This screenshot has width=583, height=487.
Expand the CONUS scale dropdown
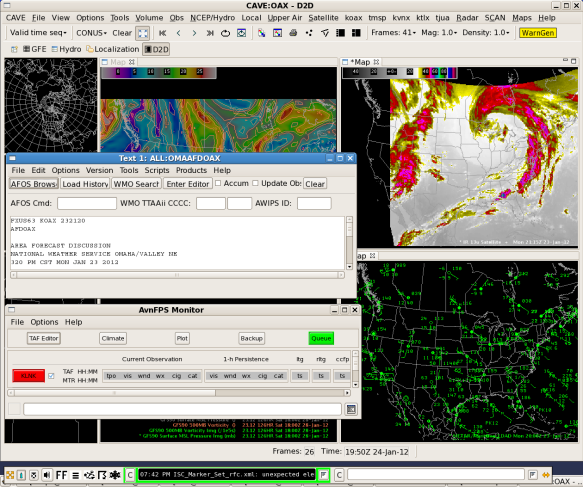click(91, 33)
